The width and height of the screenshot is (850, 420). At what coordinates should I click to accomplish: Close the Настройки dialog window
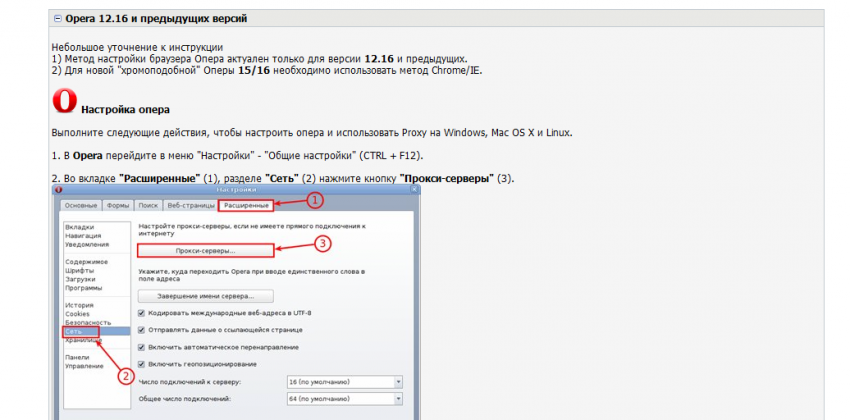[x=416, y=188]
